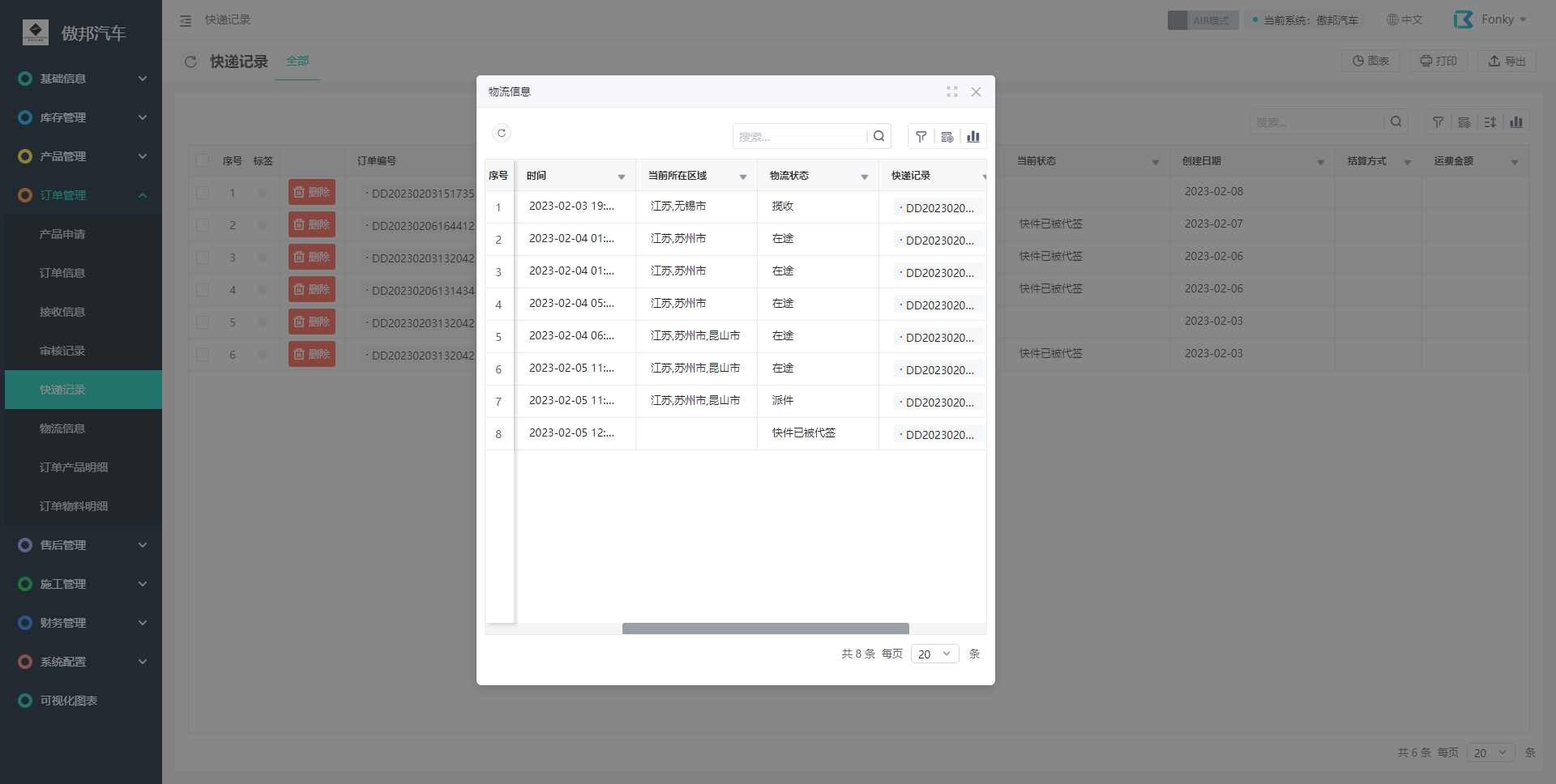The width and height of the screenshot is (1556, 784).
Task: Click the 删除 button in row 1
Action: tap(312, 192)
